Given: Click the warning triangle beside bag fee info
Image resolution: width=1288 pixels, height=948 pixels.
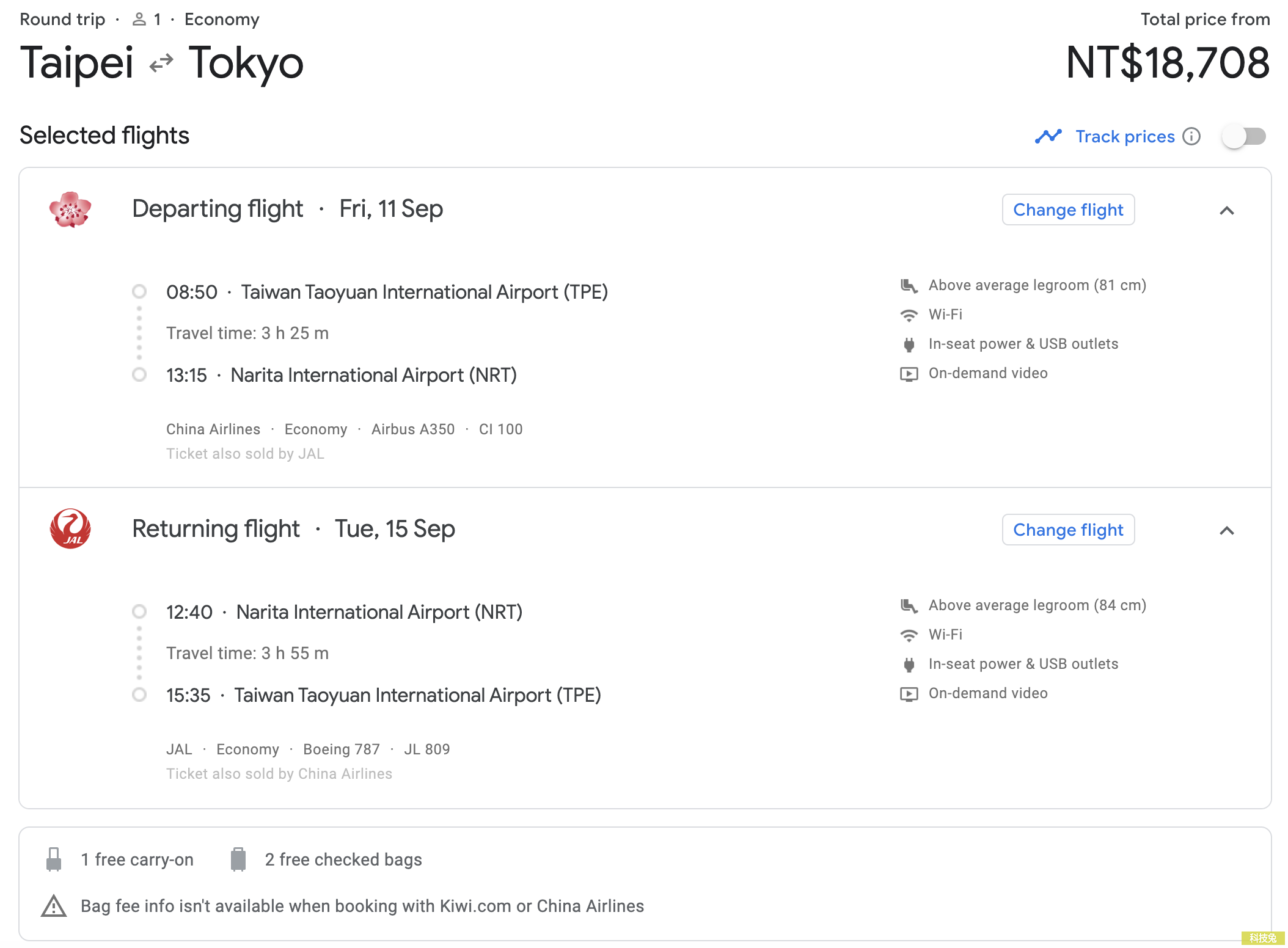Looking at the screenshot, I should (x=54, y=906).
